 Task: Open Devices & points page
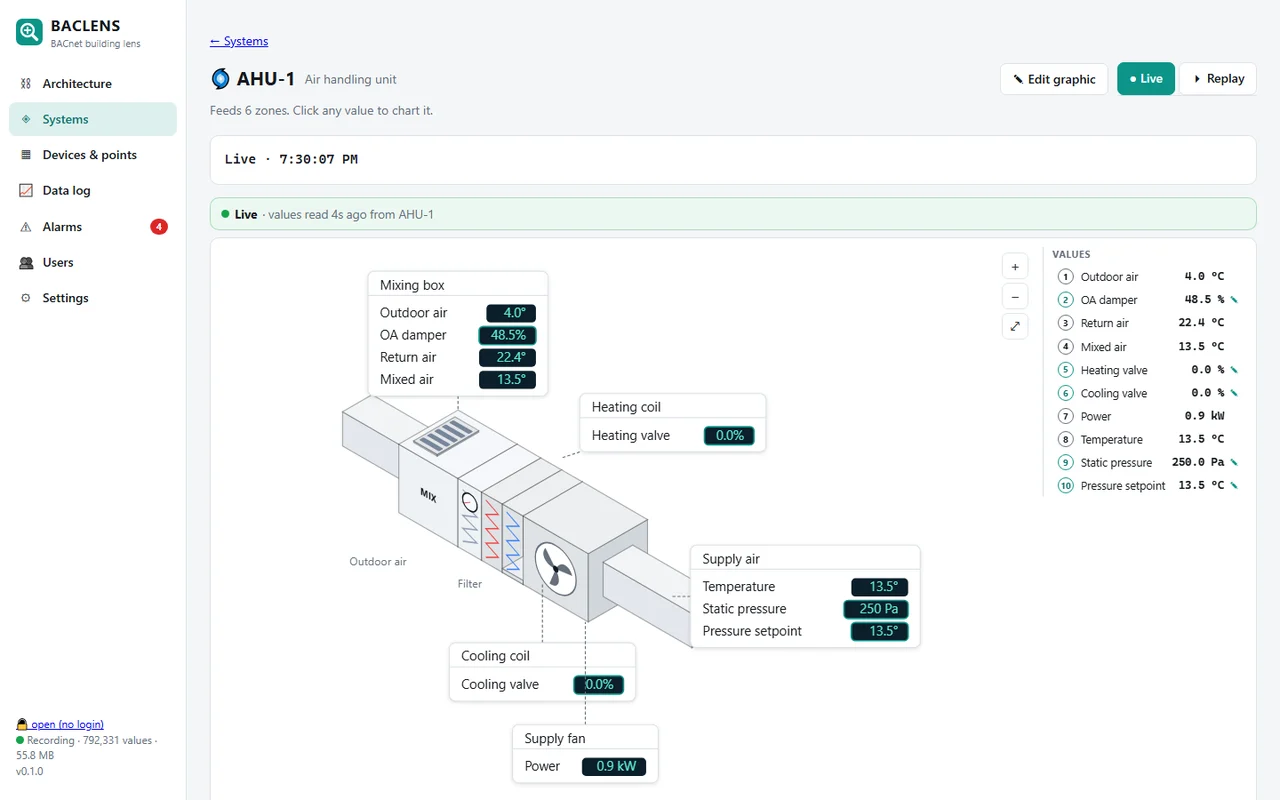(x=93, y=155)
